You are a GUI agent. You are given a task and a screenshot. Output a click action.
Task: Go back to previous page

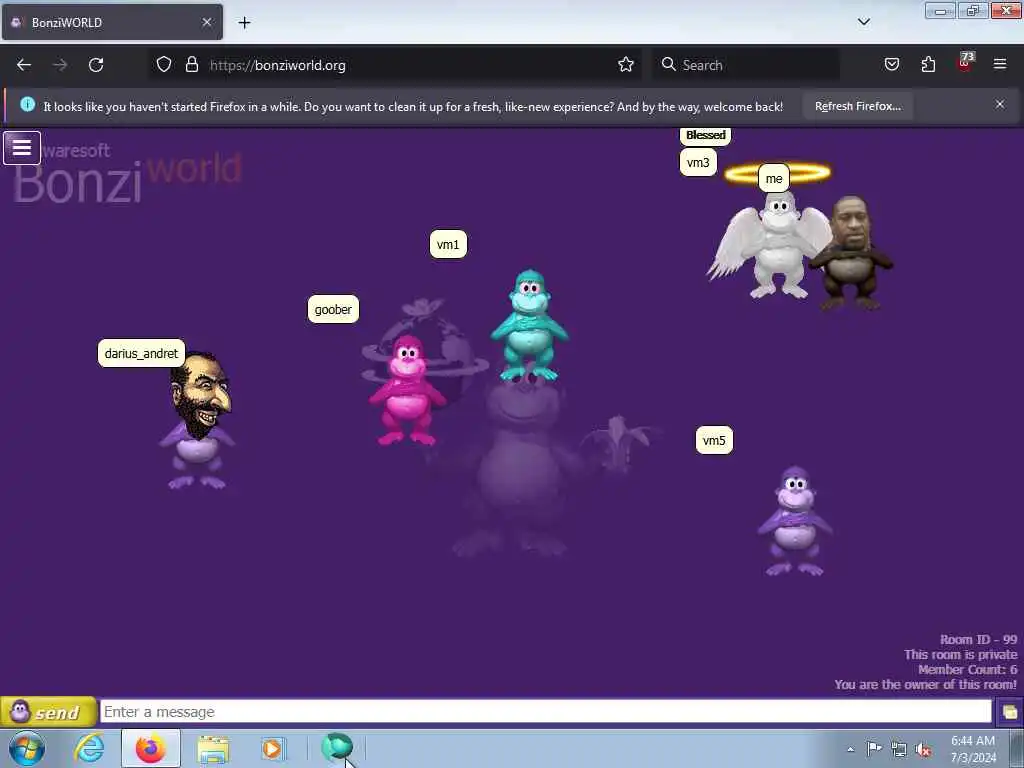click(x=24, y=65)
